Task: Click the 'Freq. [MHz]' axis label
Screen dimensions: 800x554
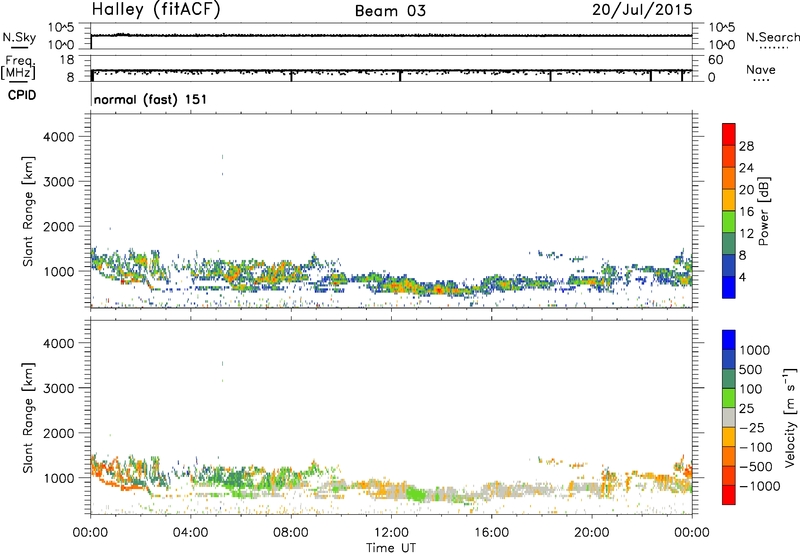Action: [x=19, y=67]
